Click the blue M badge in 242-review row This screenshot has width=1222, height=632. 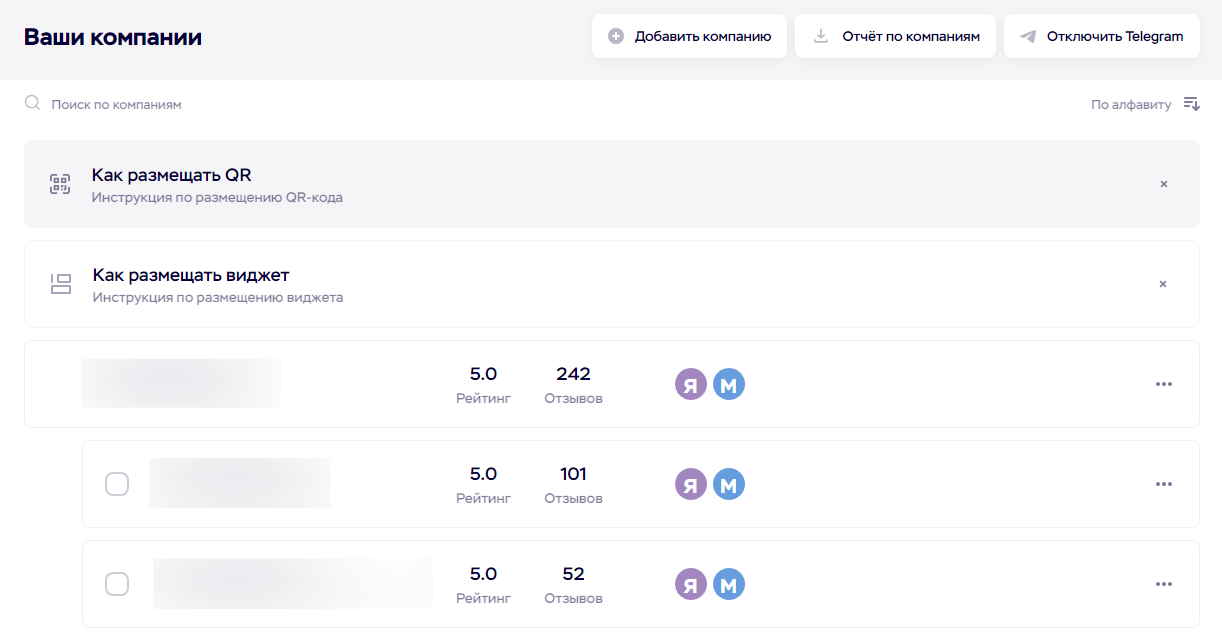tap(729, 384)
